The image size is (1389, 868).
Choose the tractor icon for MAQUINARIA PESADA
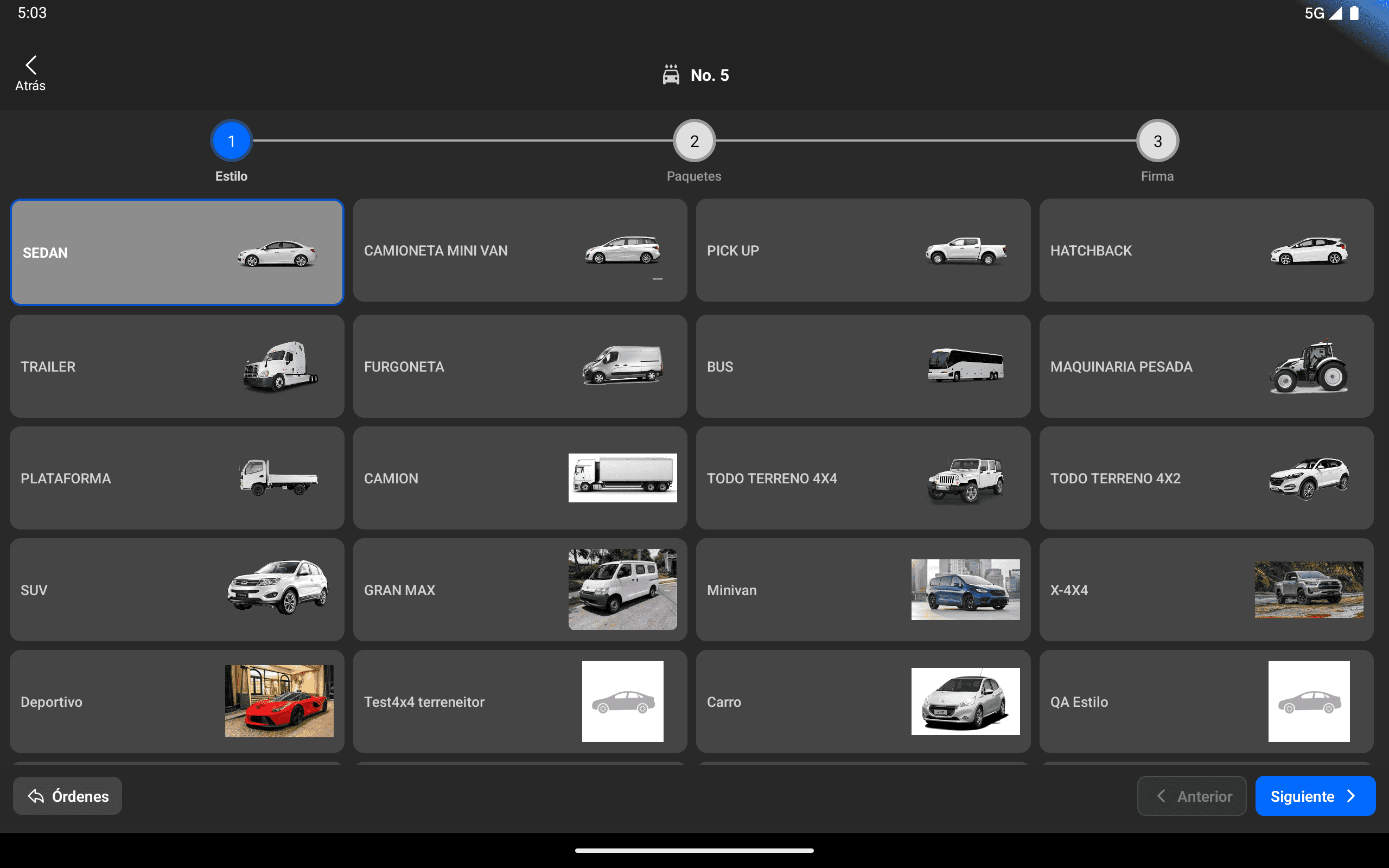click(x=1308, y=366)
